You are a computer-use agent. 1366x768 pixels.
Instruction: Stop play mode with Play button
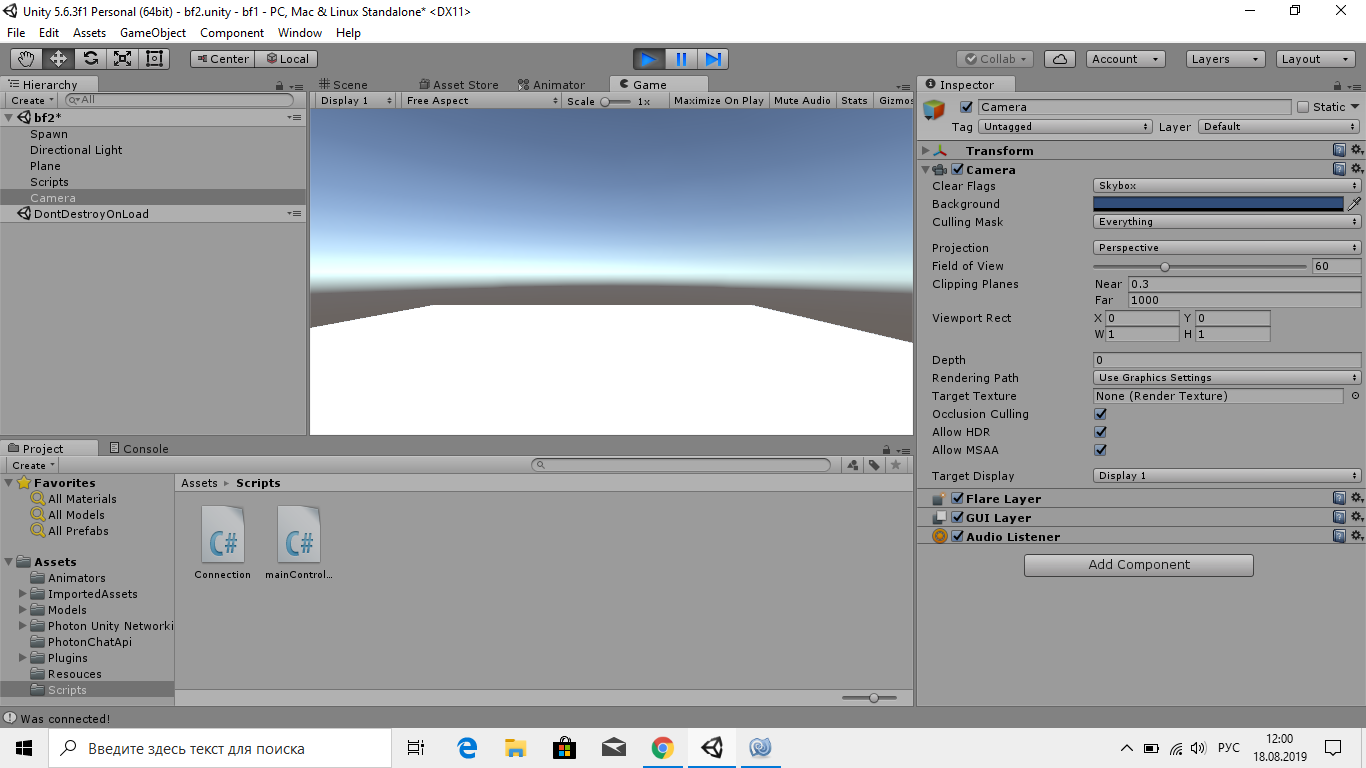pos(649,59)
